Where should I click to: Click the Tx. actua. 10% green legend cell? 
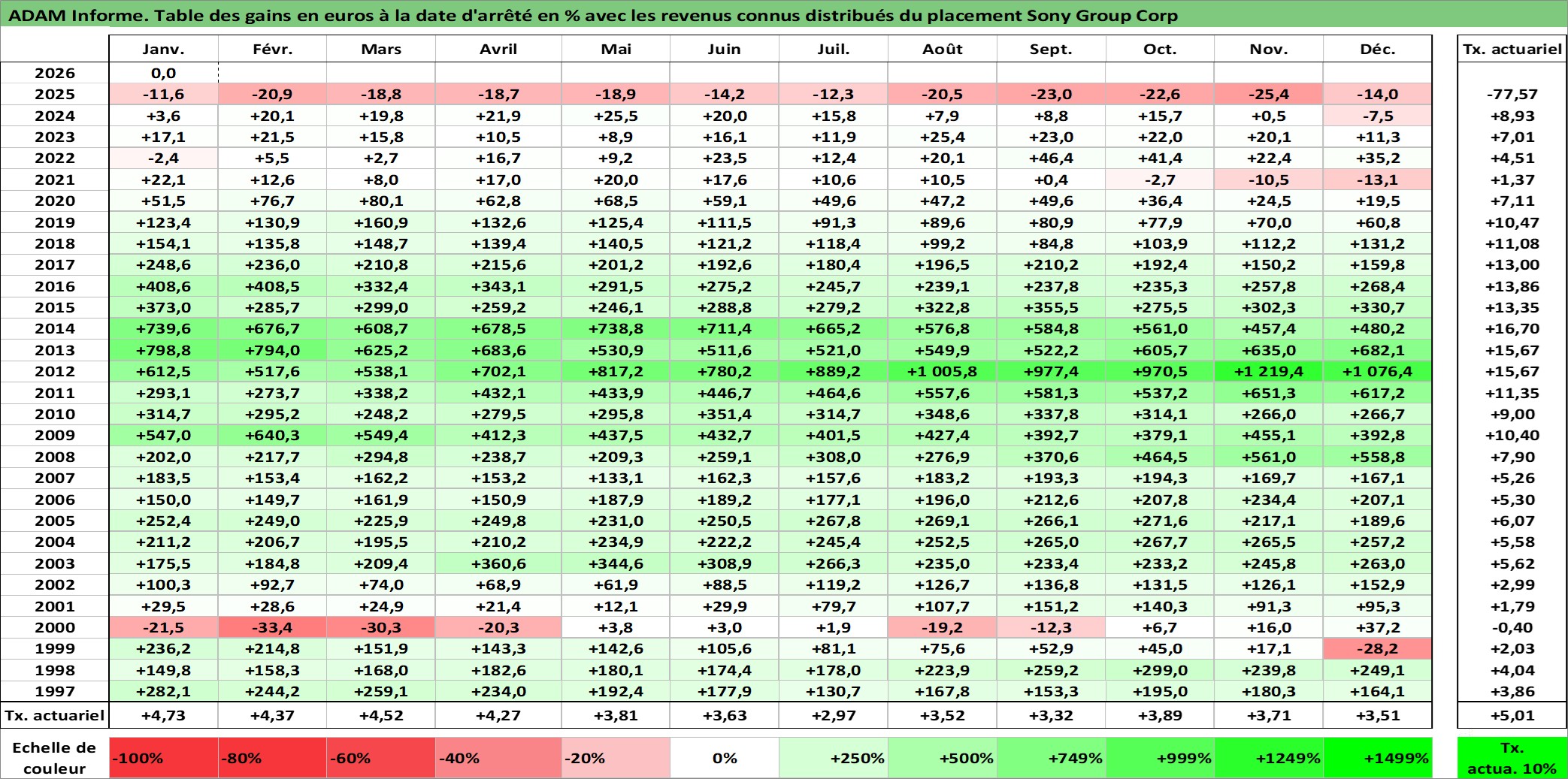point(1512,757)
